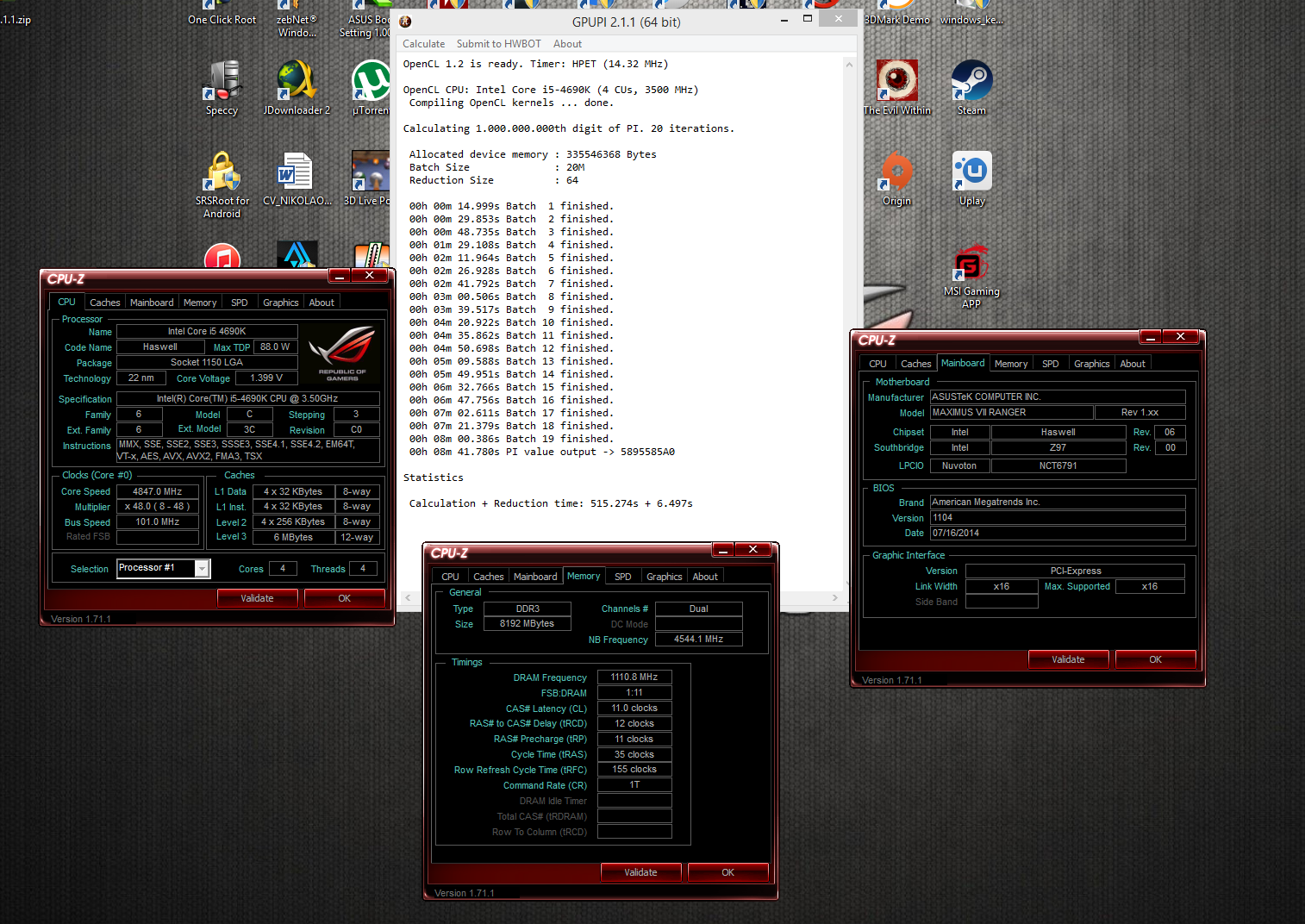Click the CAS# Latency 11.0 clocks field
The image size is (1305, 924).
[634, 709]
